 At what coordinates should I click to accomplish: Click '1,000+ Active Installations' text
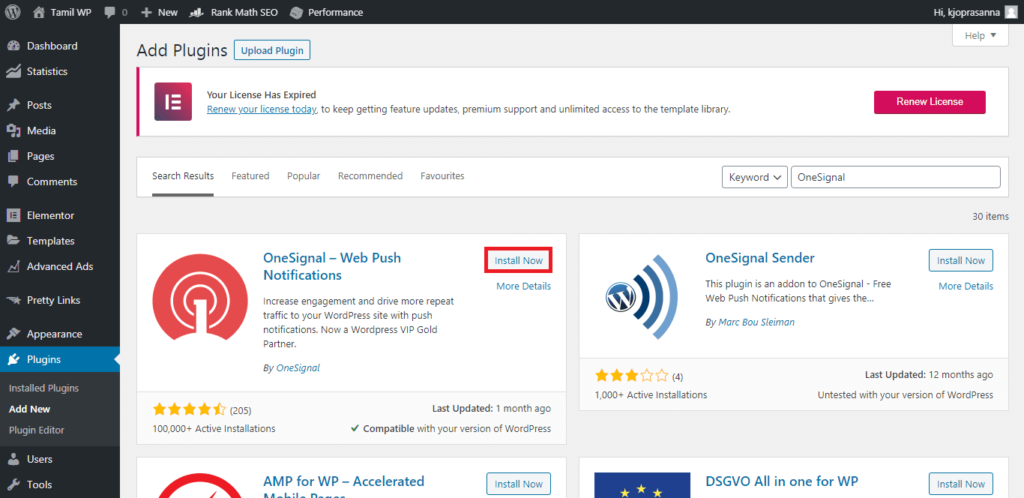651,395
